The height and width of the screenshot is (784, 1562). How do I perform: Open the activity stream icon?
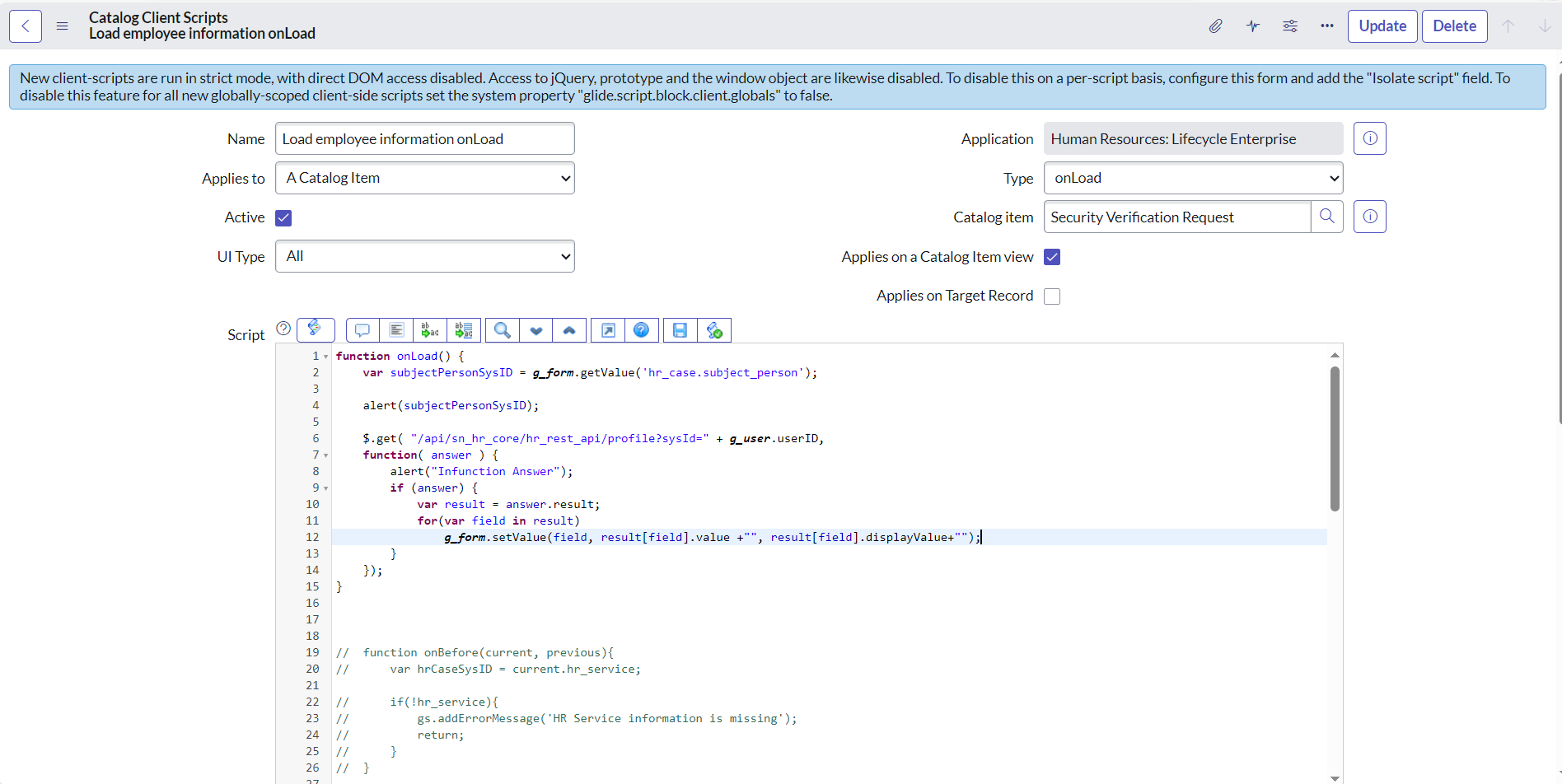tap(1252, 26)
